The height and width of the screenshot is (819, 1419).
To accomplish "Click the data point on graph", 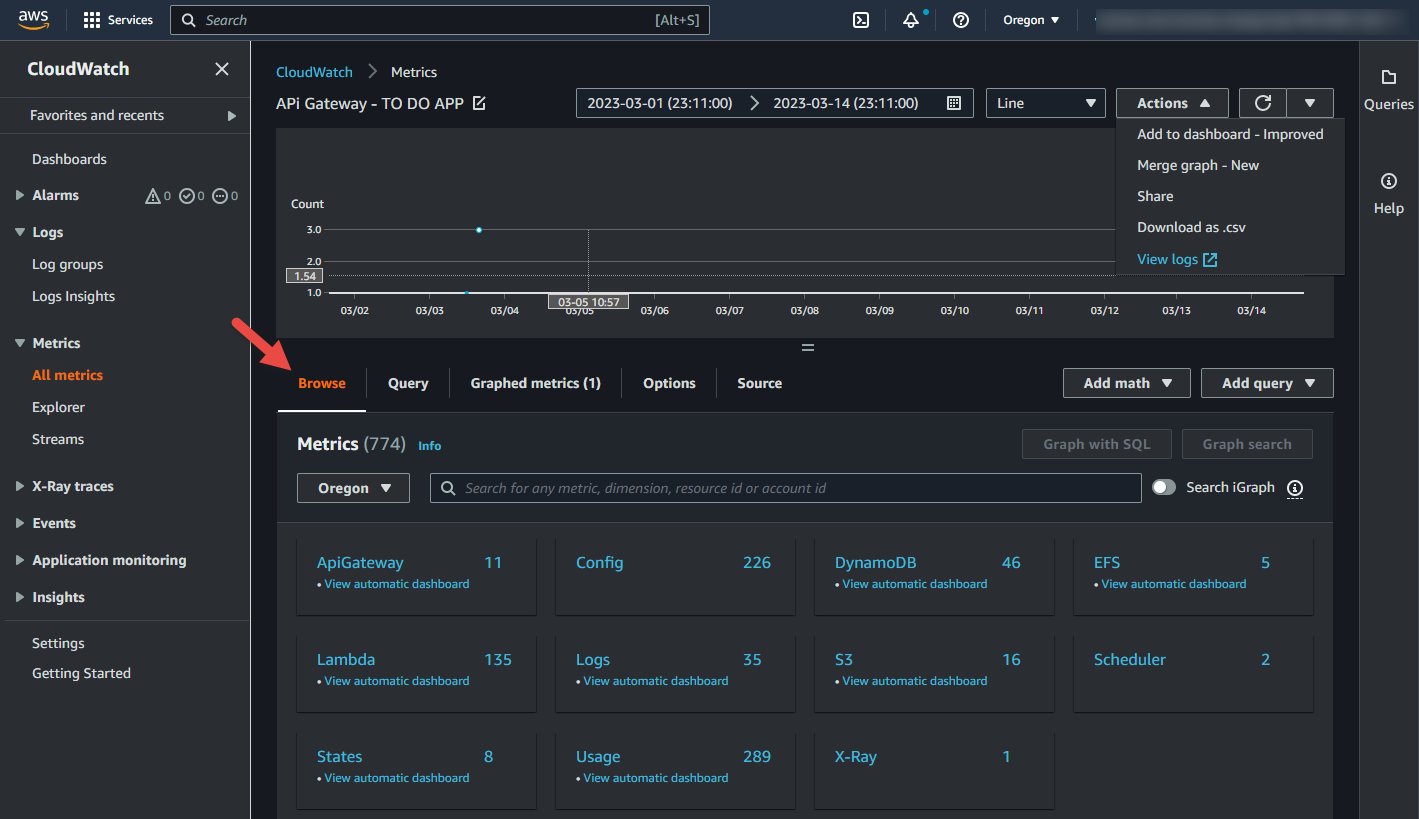I will pyautogui.click(x=479, y=230).
